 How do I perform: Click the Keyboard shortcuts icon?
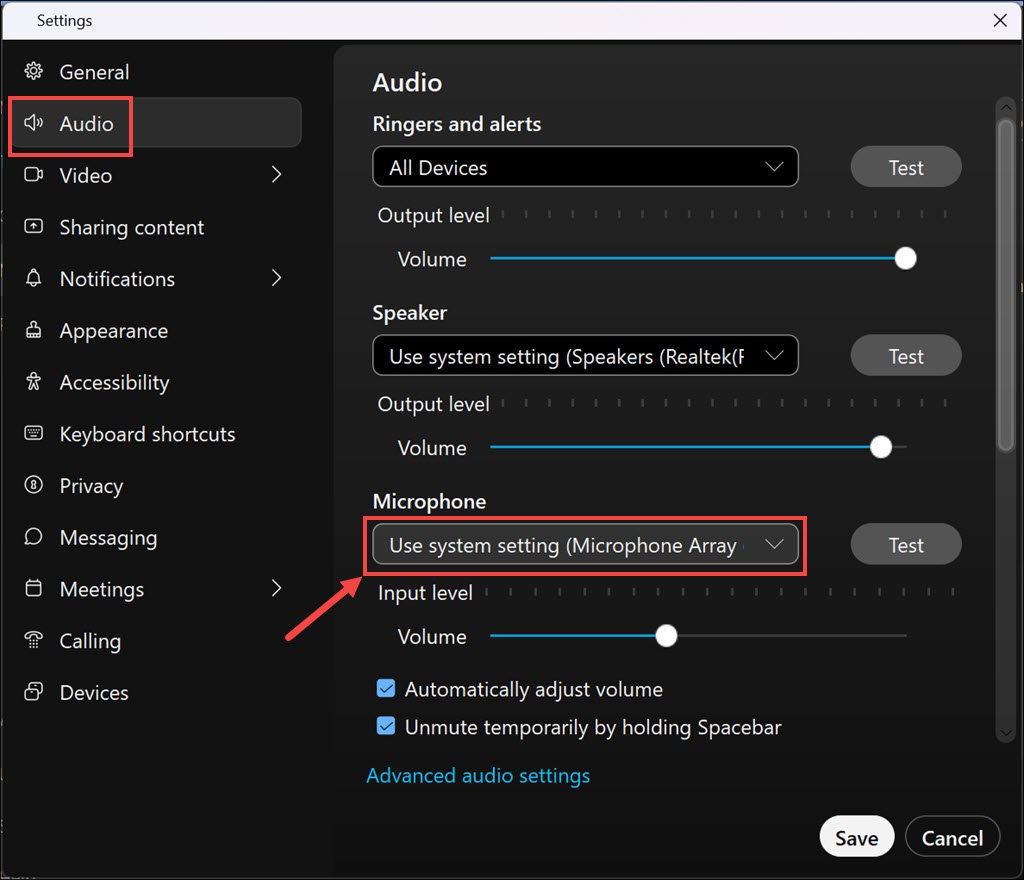(x=34, y=434)
